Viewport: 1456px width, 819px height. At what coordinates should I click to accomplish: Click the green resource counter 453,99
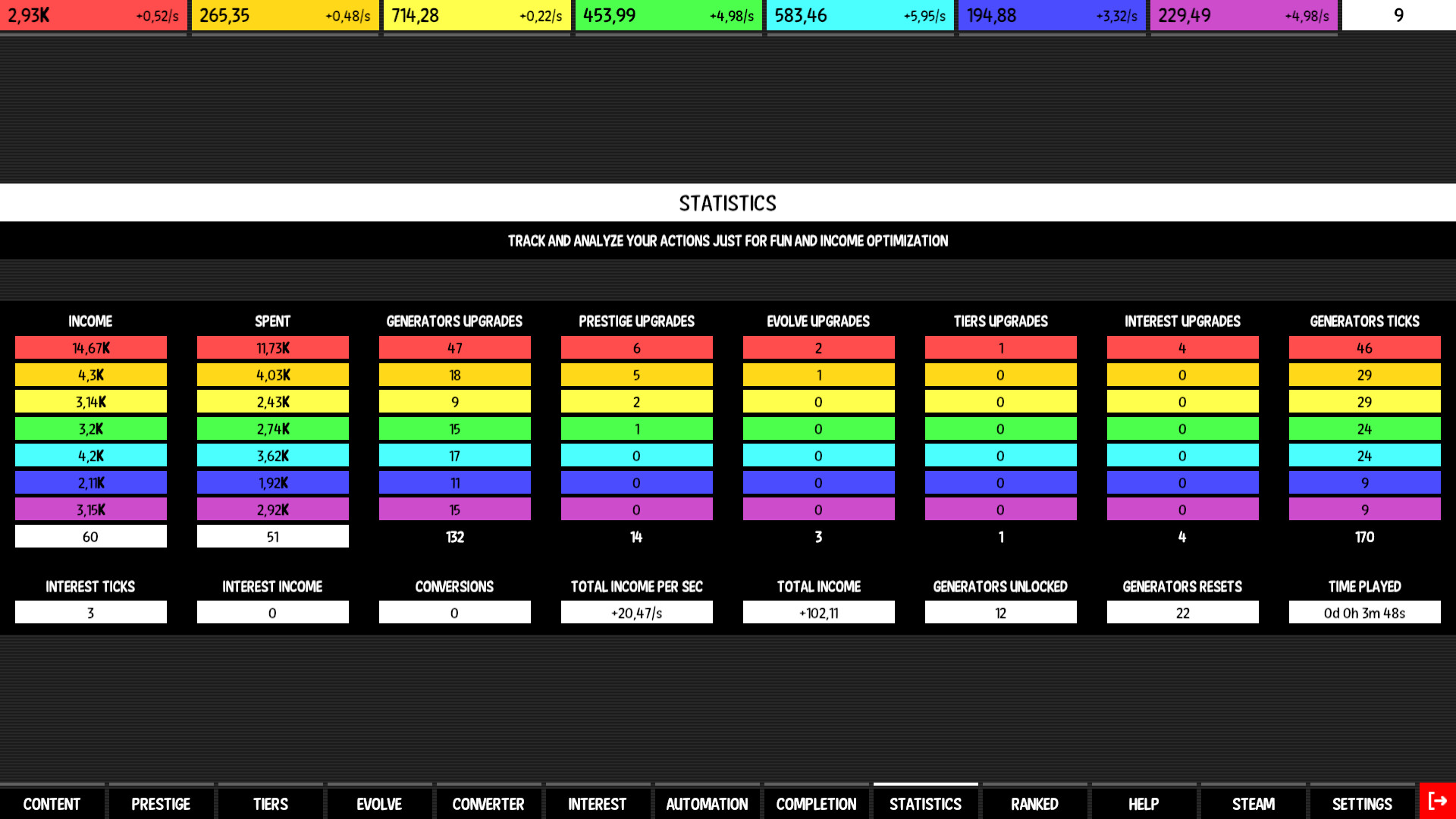668,16
